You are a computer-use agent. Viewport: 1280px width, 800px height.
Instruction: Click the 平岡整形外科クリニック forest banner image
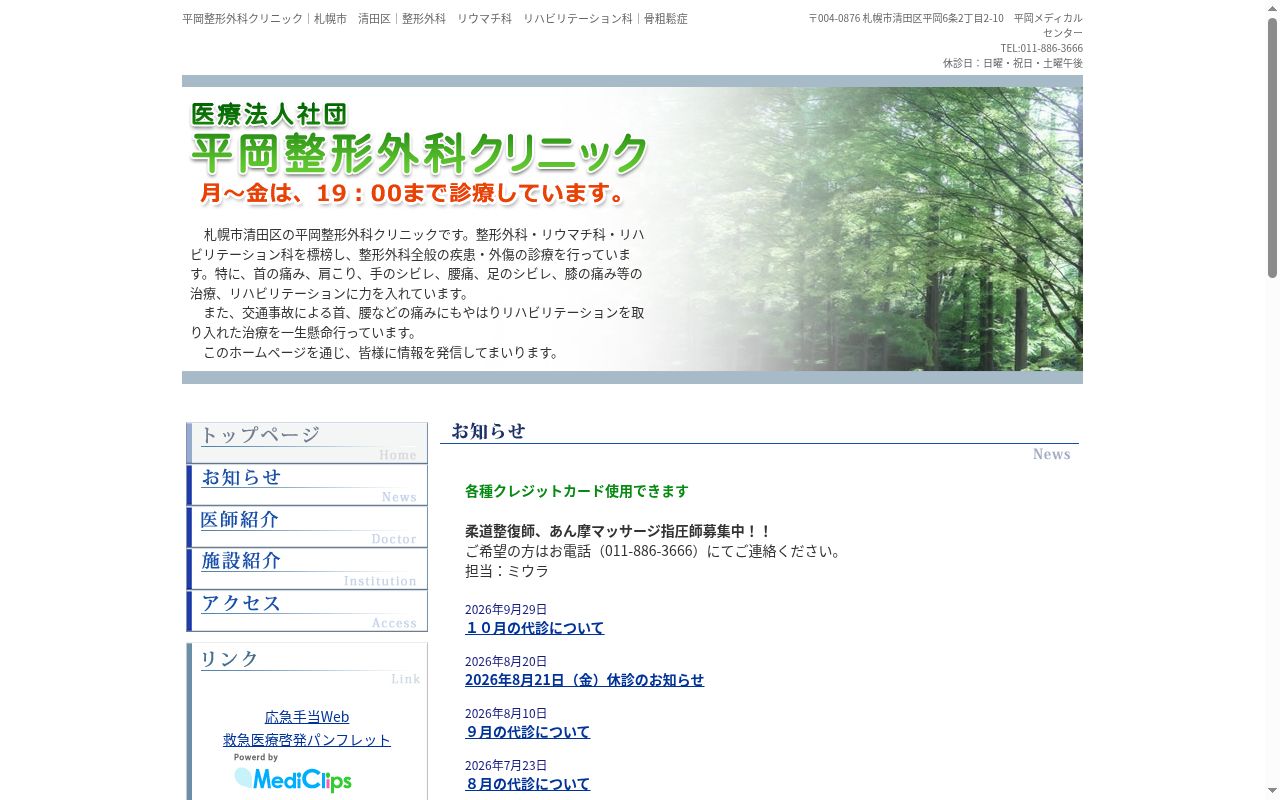tap(632, 229)
